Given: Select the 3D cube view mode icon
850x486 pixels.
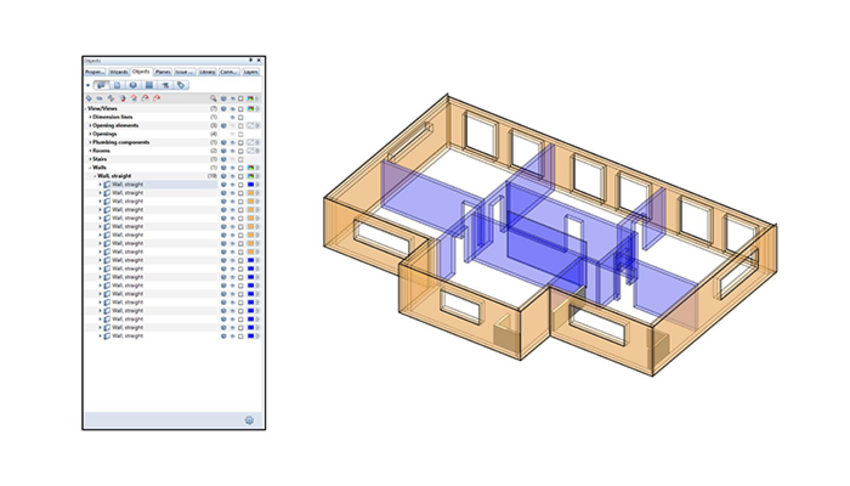Looking at the screenshot, I should coord(133,86).
